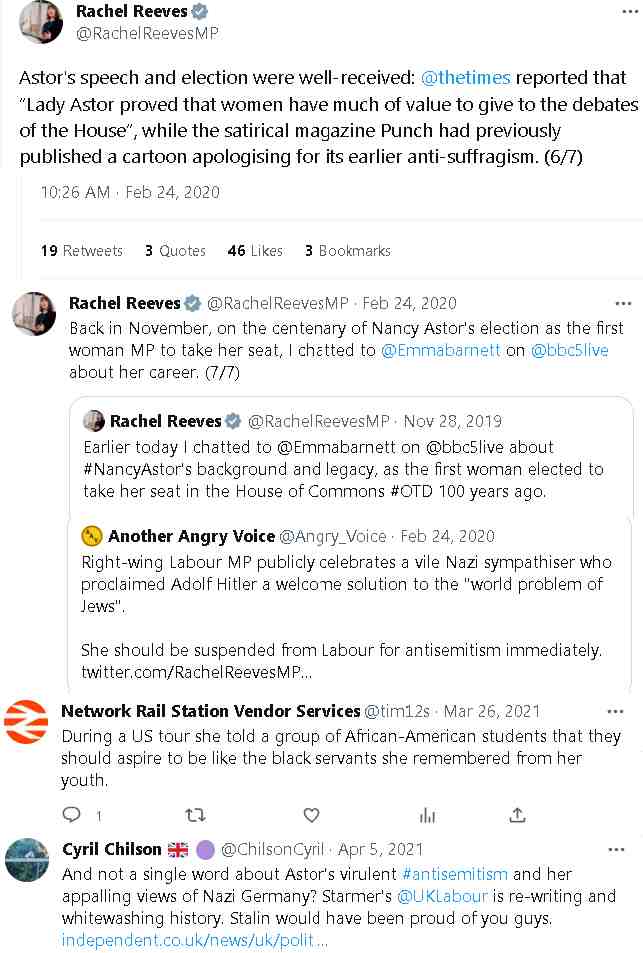View analytics icon on Network Rail tweet
643x953 pixels.
tap(428, 814)
